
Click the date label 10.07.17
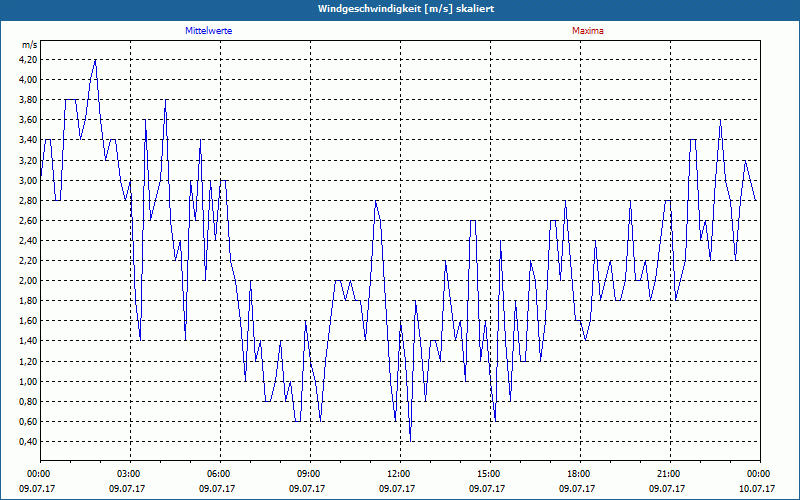pyautogui.click(x=757, y=488)
